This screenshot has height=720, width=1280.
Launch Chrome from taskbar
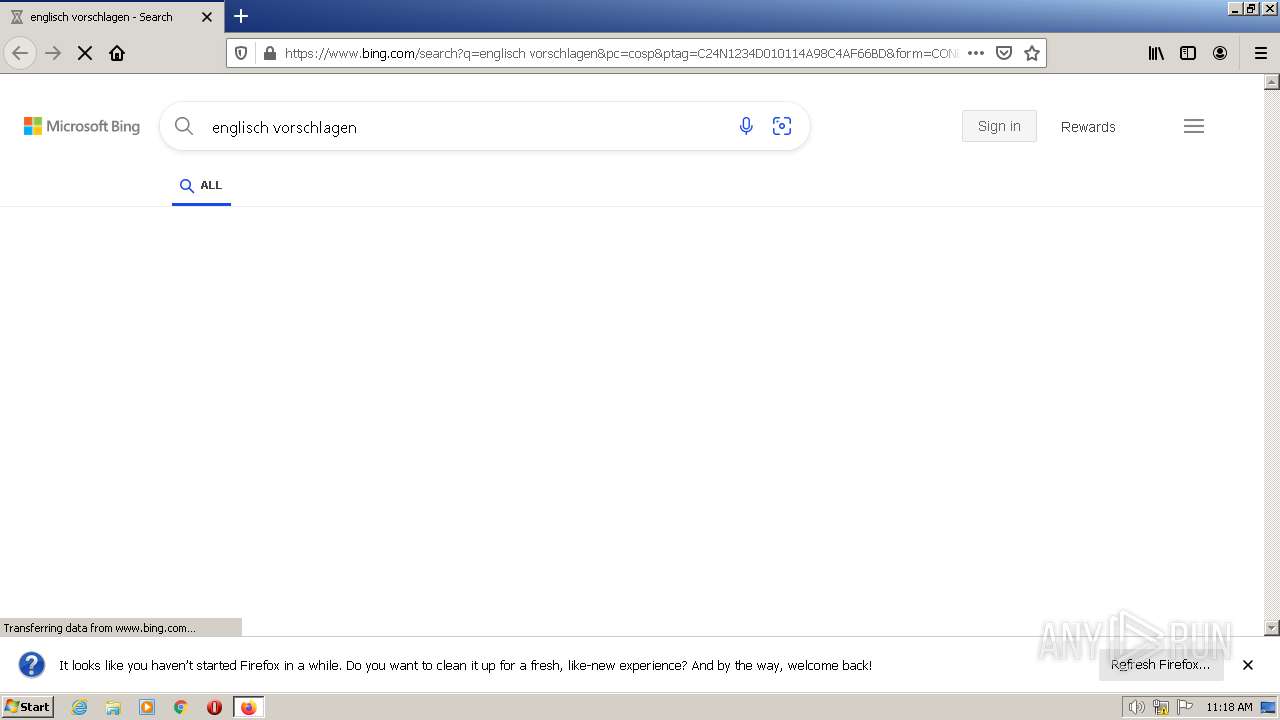point(181,707)
